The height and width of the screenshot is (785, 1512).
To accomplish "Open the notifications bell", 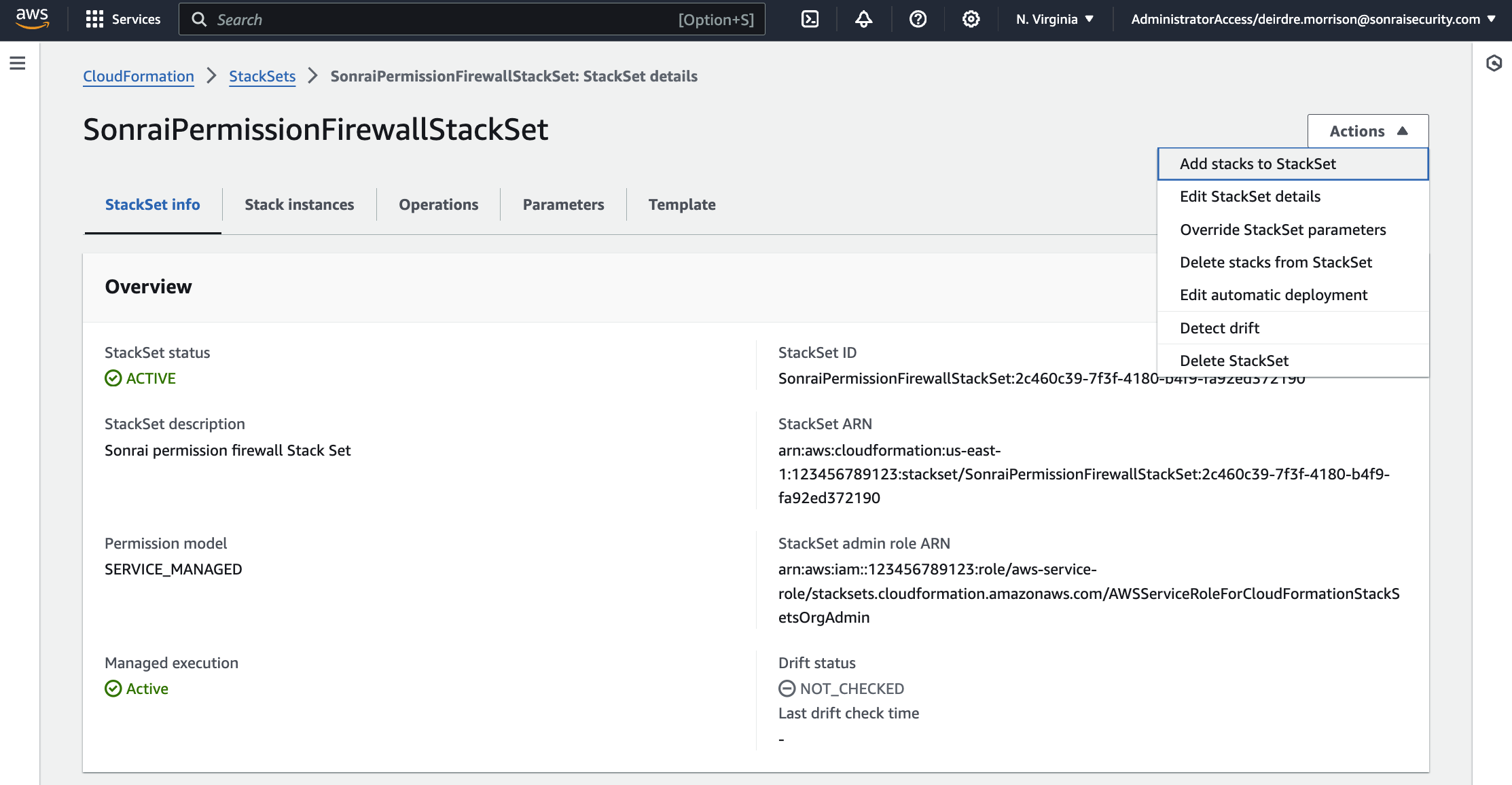I will click(x=863, y=19).
